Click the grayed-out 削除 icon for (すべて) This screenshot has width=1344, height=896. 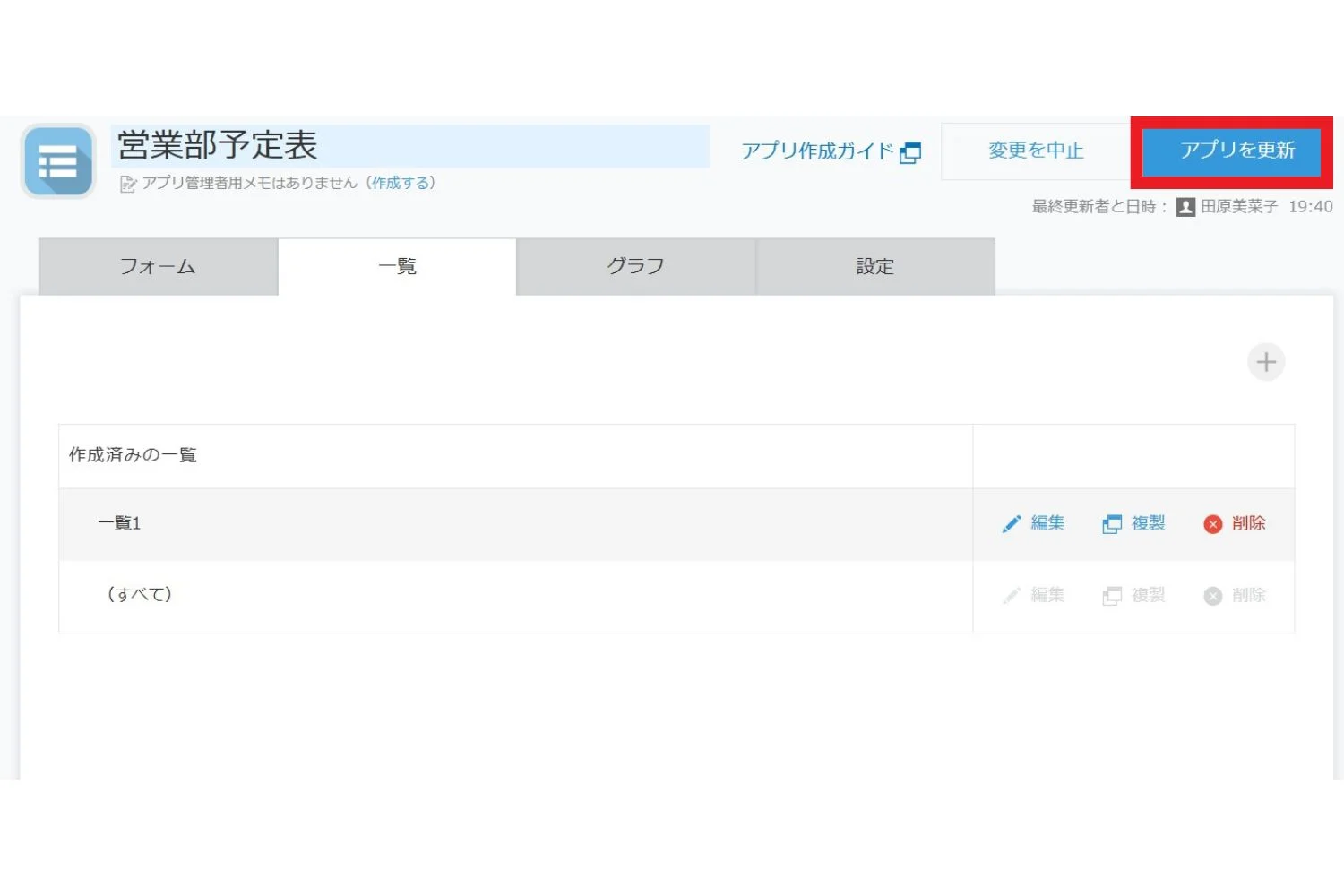[x=1213, y=596]
